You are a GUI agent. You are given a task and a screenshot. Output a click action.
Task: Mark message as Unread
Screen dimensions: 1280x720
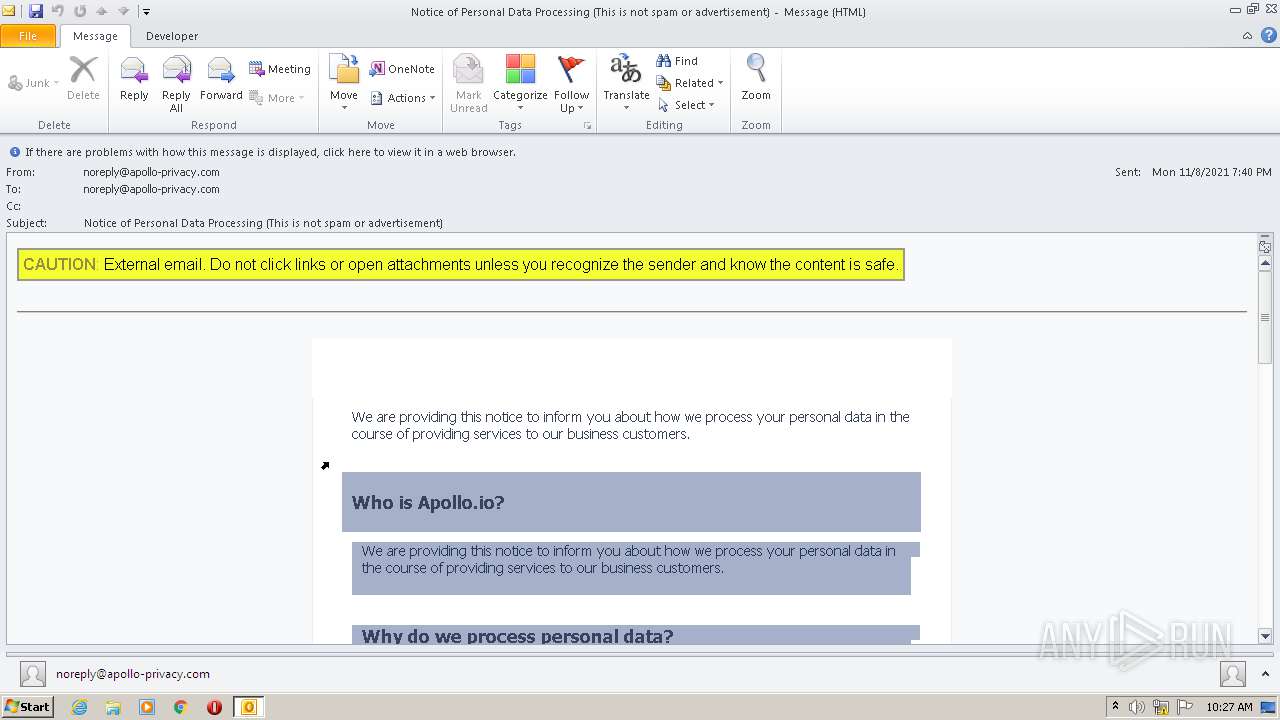tap(468, 84)
